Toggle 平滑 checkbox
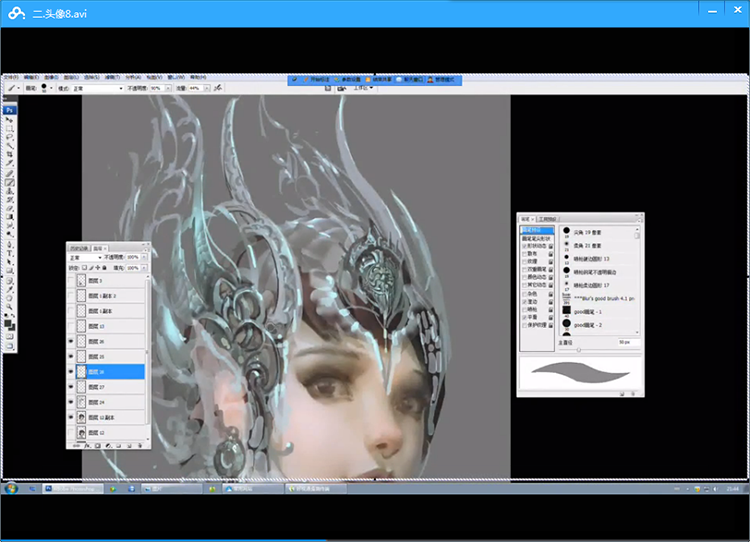750x542 pixels. (x=524, y=317)
